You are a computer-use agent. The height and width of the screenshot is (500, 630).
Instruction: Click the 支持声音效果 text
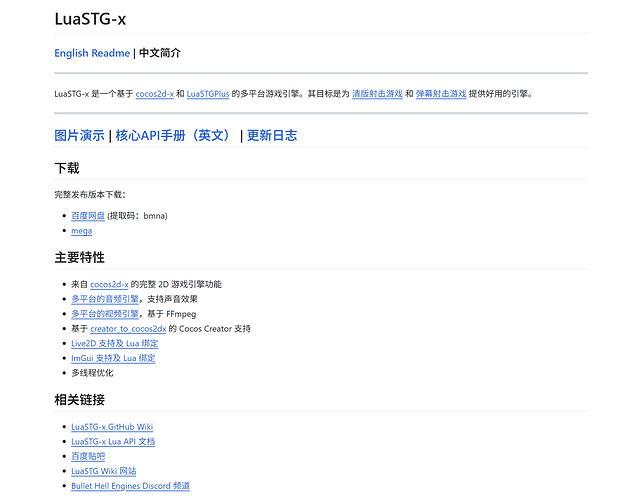tap(172, 299)
